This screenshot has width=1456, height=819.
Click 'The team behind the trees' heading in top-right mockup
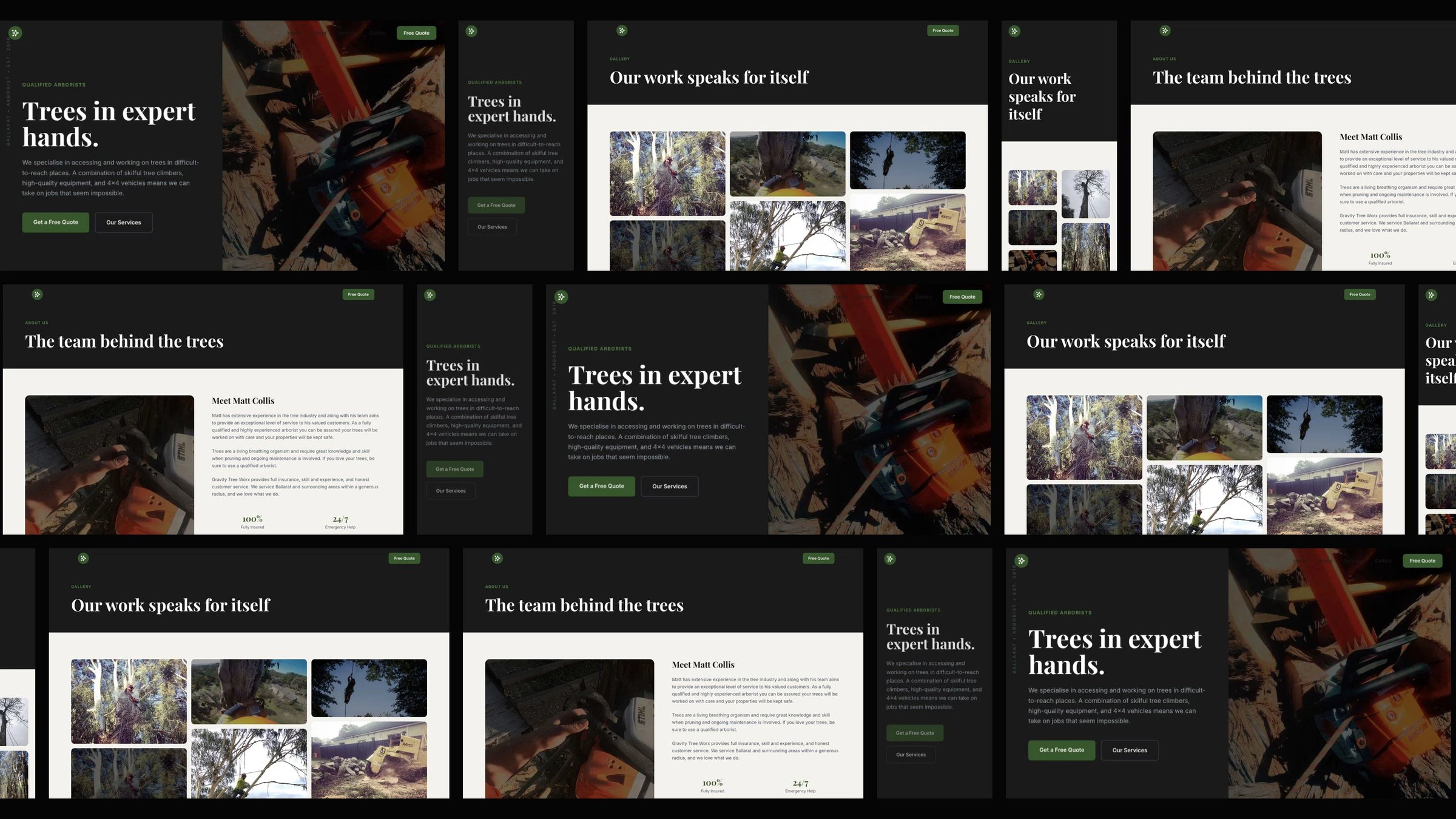tap(1252, 78)
